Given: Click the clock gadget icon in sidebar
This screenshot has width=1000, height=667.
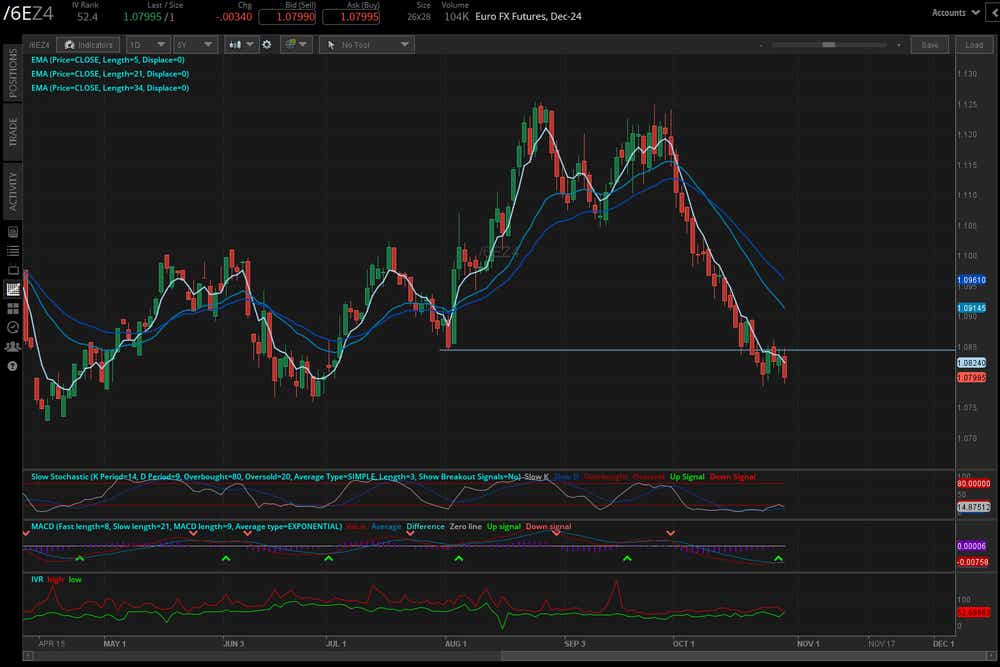Looking at the screenshot, I should click(x=12, y=327).
